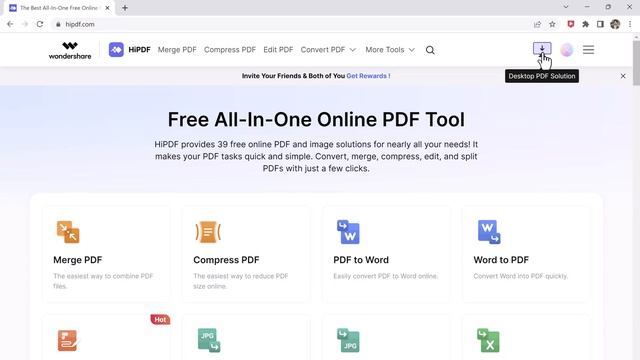
Task: Go back with browser back arrow
Action: (10, 24)
